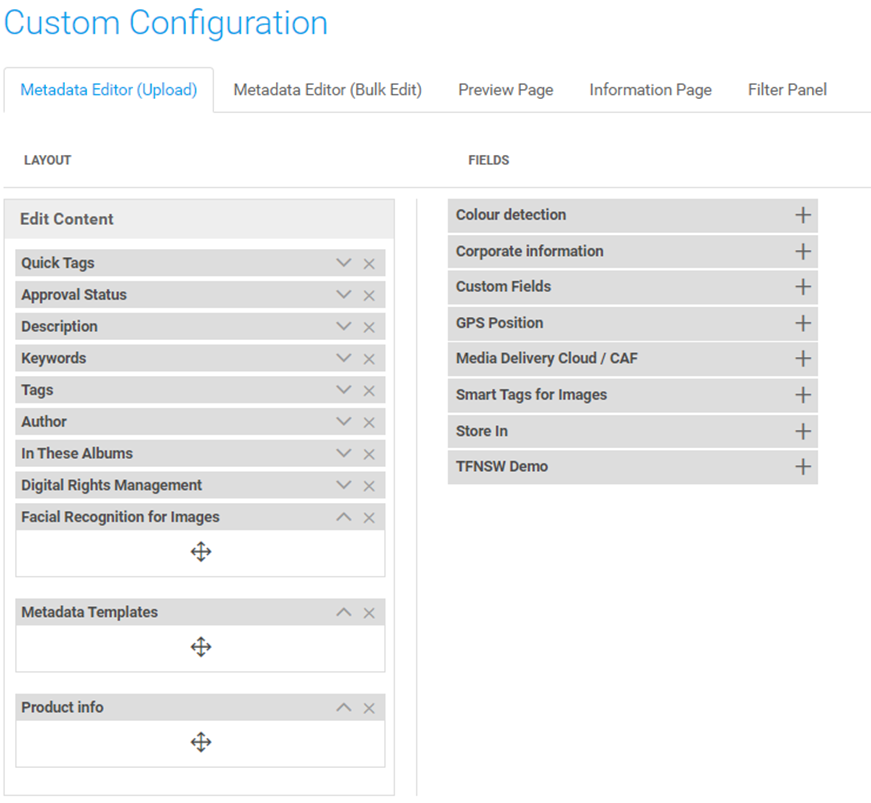Add the Smart Tags for Images field
Screen dimensions: 871x803
pyautogui.click(x=802, y=395)
